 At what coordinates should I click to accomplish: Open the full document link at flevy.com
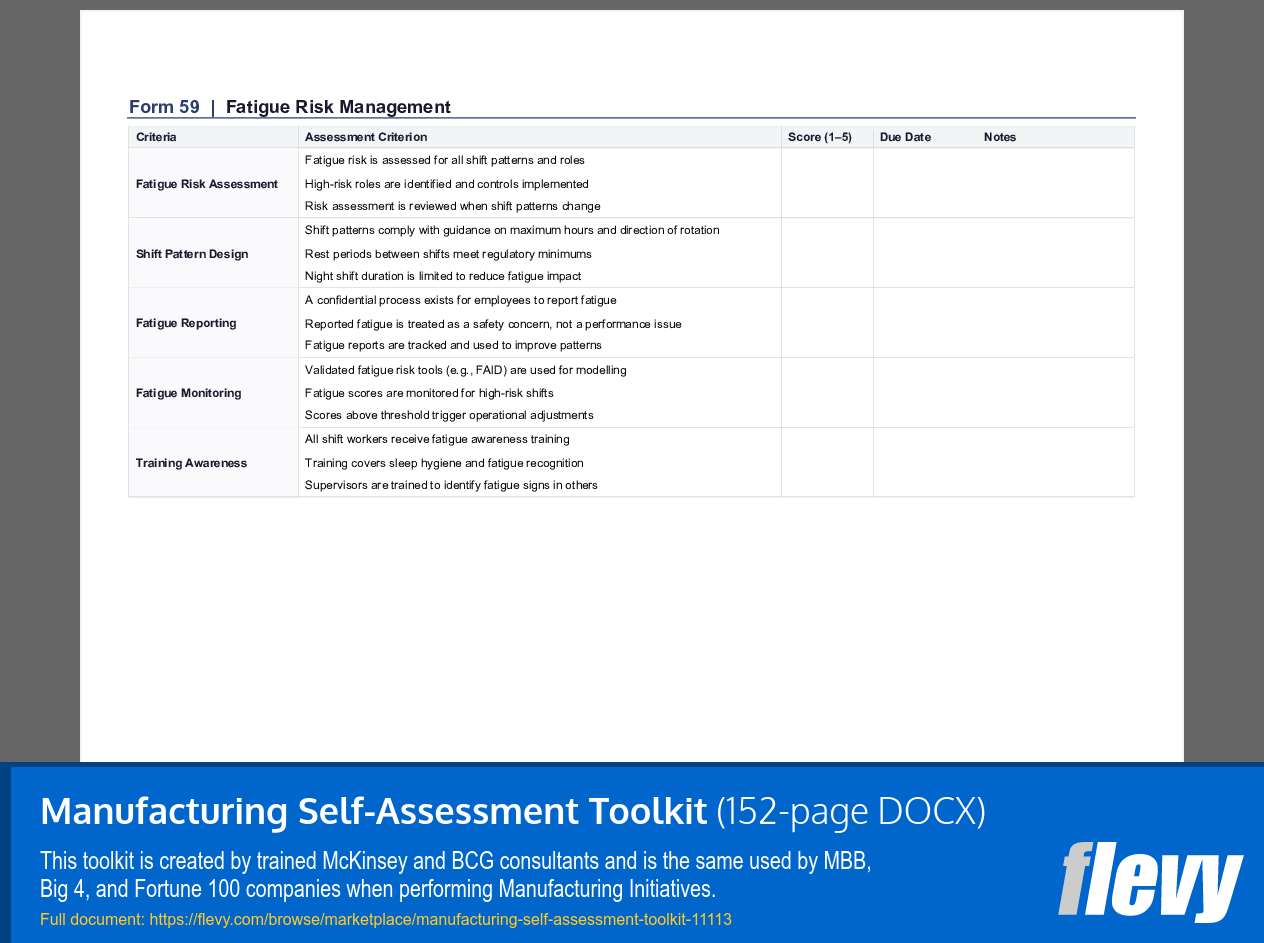[440, 918]
